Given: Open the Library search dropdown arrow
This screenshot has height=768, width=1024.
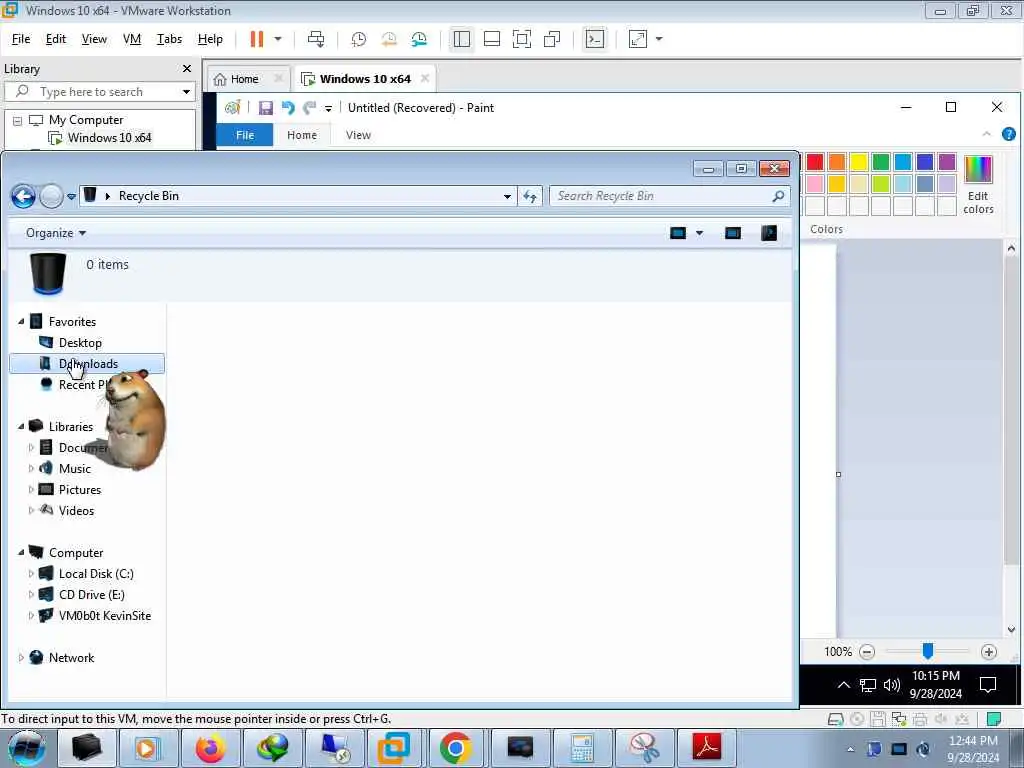Looking at the screenshot, I should click(186, 91).
